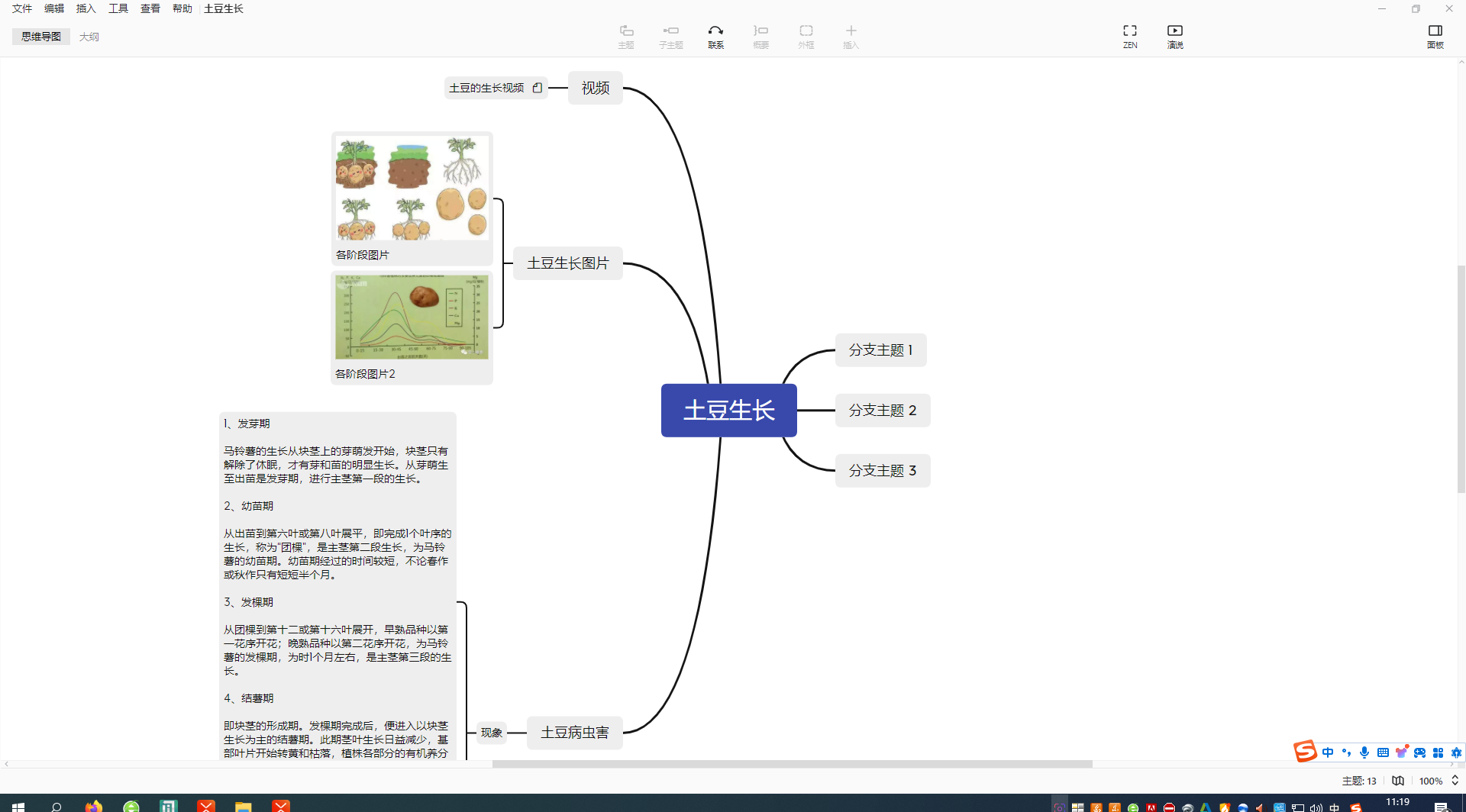Click the Sogou input S logo
Image resolution: width=1466 pixels, height=812 pixels.
pyautogui.click(x=1305, y=752)
